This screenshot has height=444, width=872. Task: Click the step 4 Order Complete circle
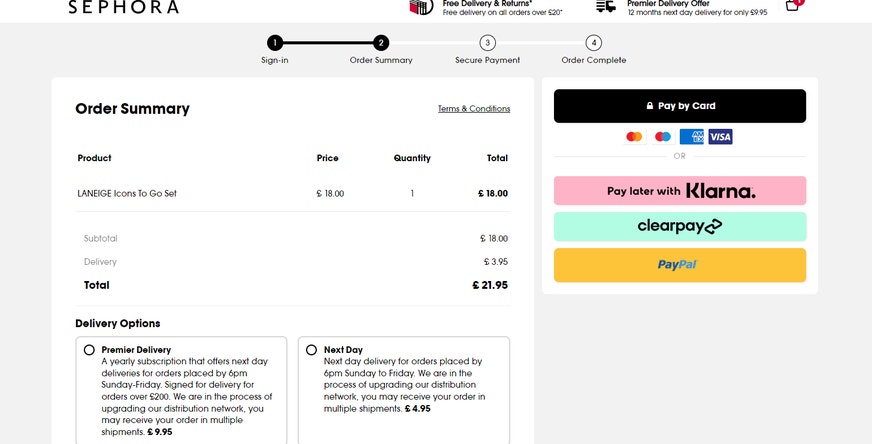click(x=593, y=43)
